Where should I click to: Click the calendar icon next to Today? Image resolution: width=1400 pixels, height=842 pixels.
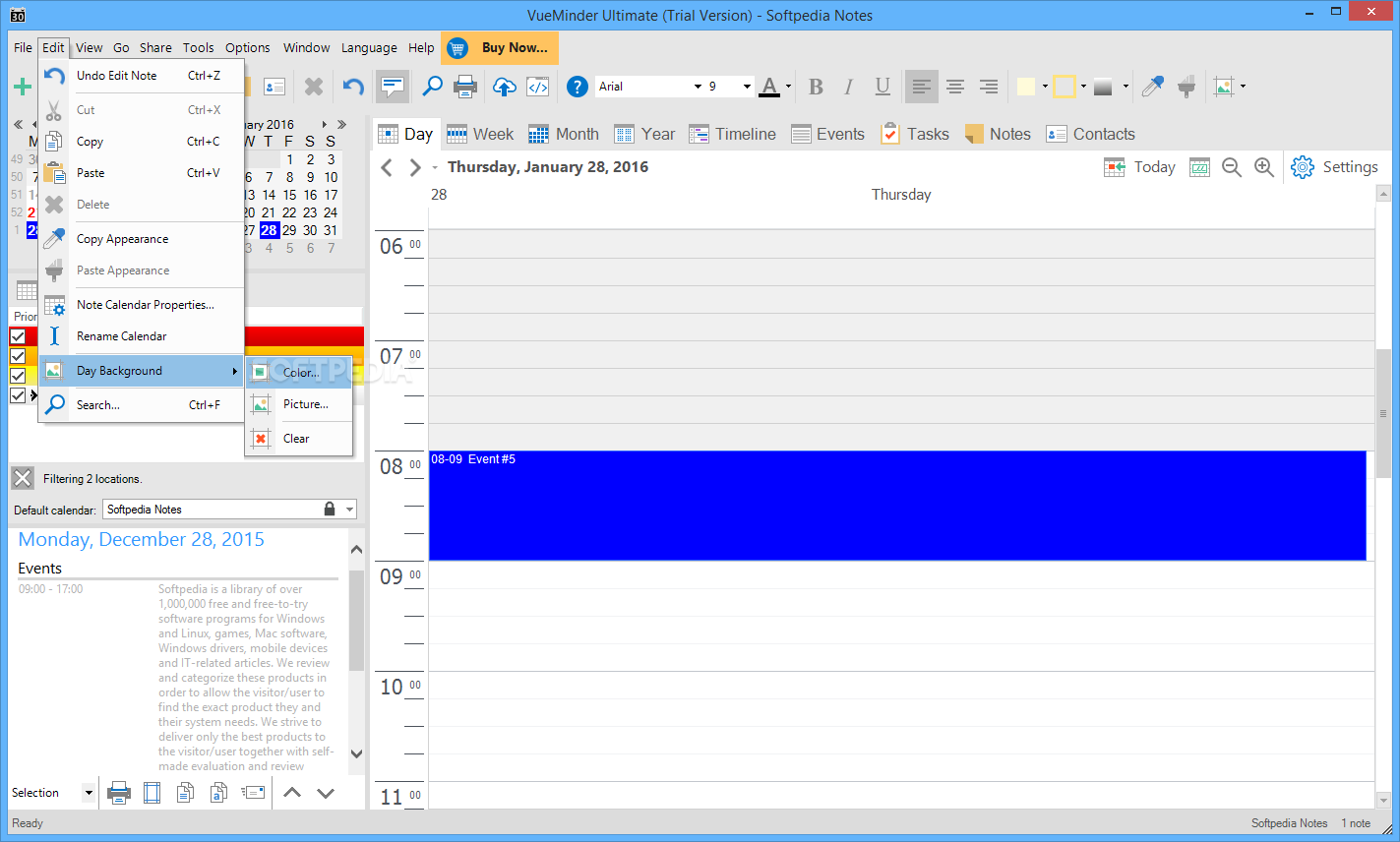(1199, 167)
